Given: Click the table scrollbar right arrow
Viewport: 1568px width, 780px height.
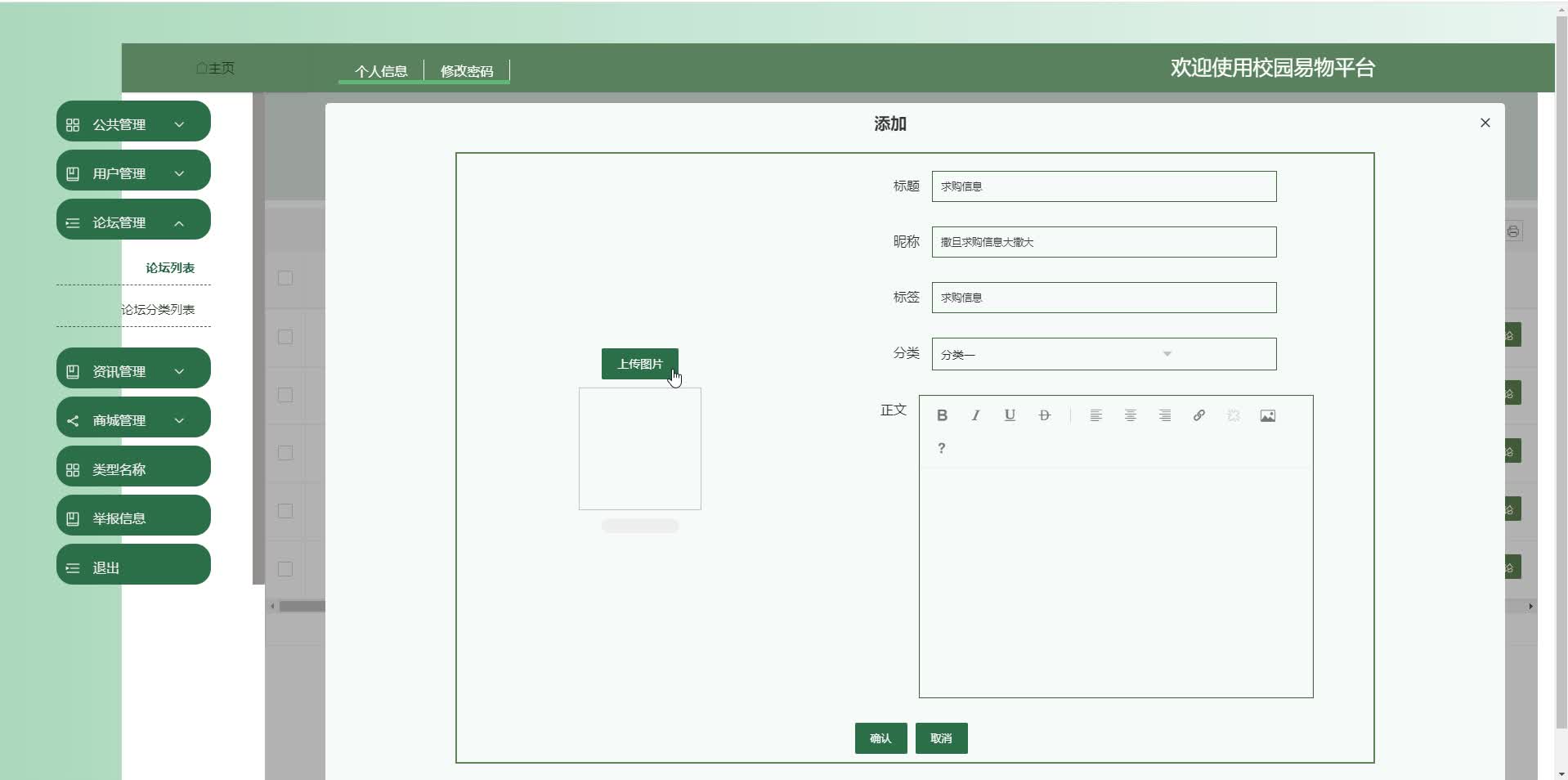Looking at the screenshot, I should pos(1531,607).
